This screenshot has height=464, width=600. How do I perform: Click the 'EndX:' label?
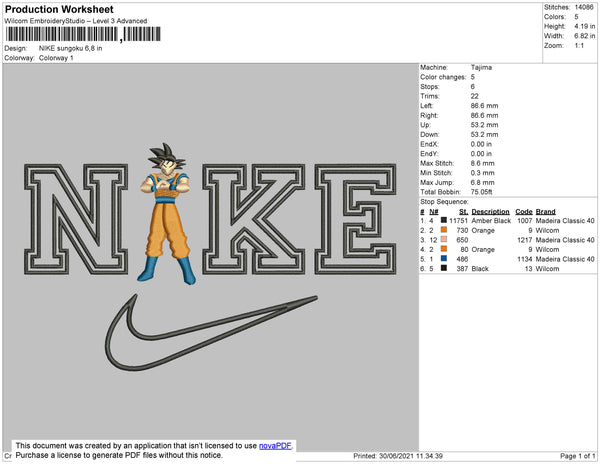coord(429,144)
